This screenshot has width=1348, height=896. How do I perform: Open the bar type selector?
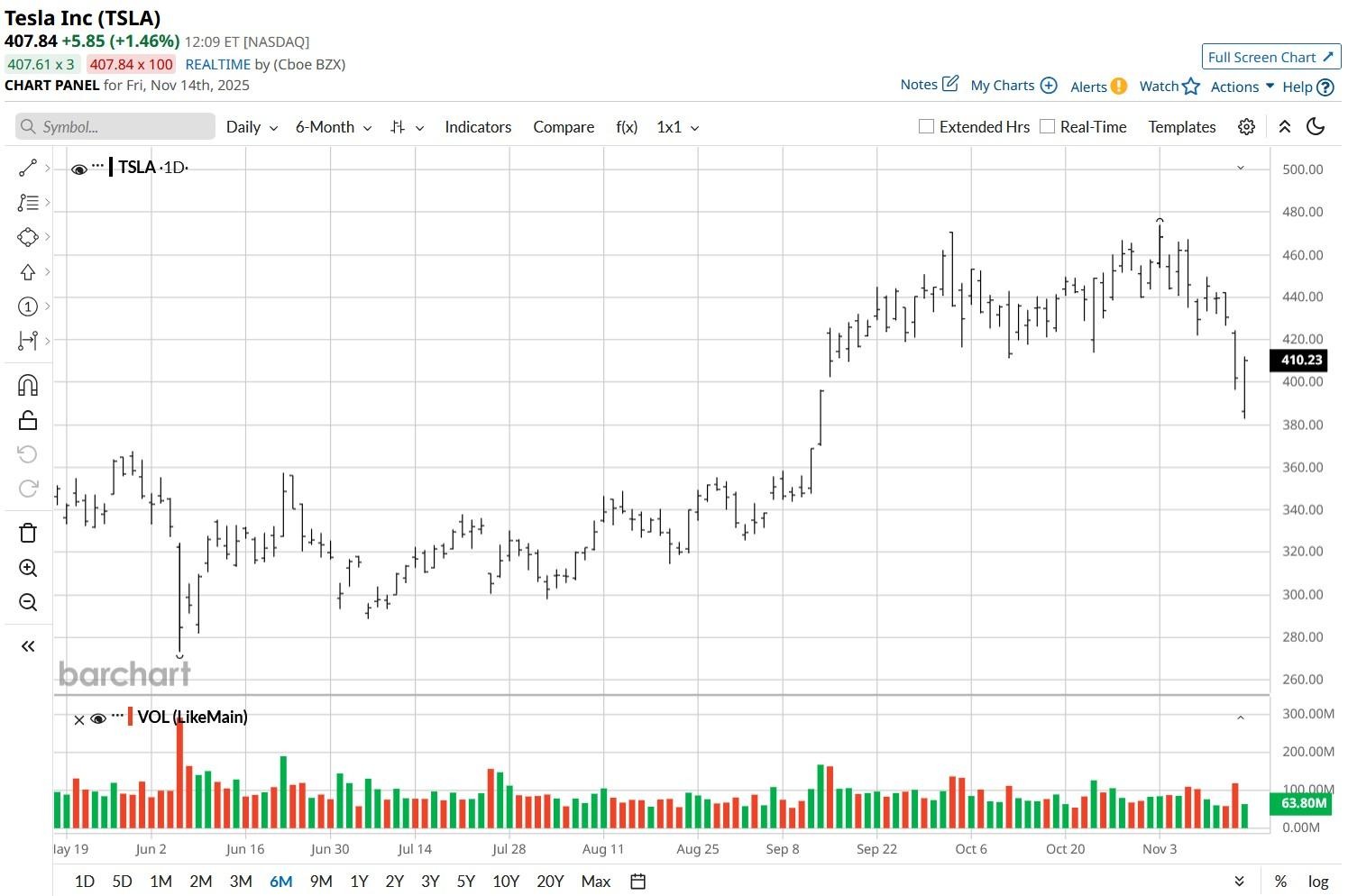point(406,127)
